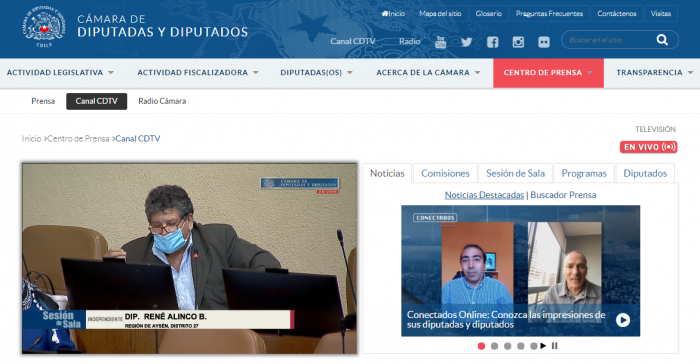Image resolution: width=700 pixels, height=364 pixels.
Task: Open the Instagram profile icon
Action: (x=518, y=42)
